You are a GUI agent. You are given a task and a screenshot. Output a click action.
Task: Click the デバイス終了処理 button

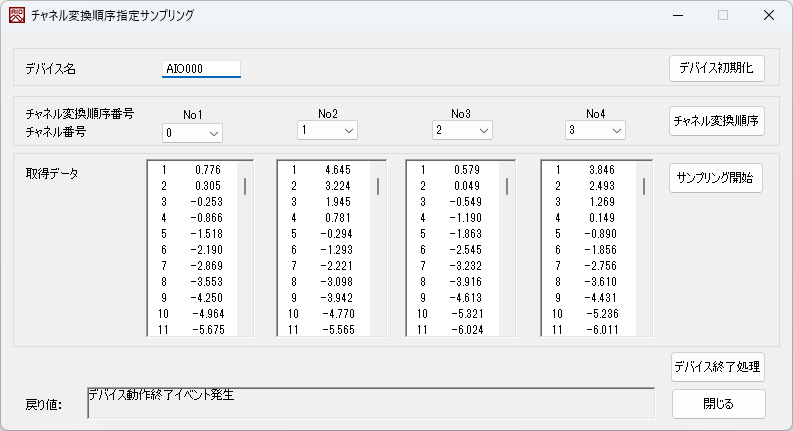[x=718, y=367]
